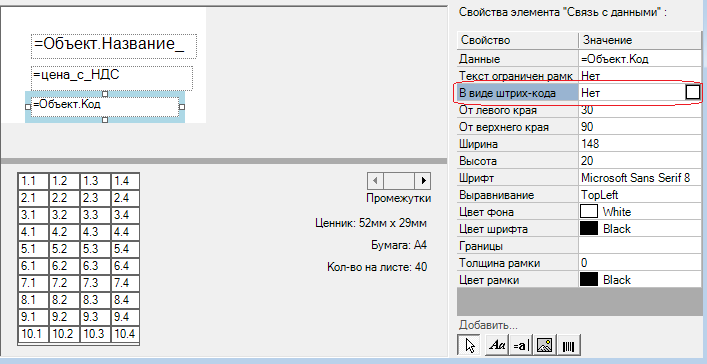Add a static text label element
Viewport: 707px width, 364px height.
point(497,345)
